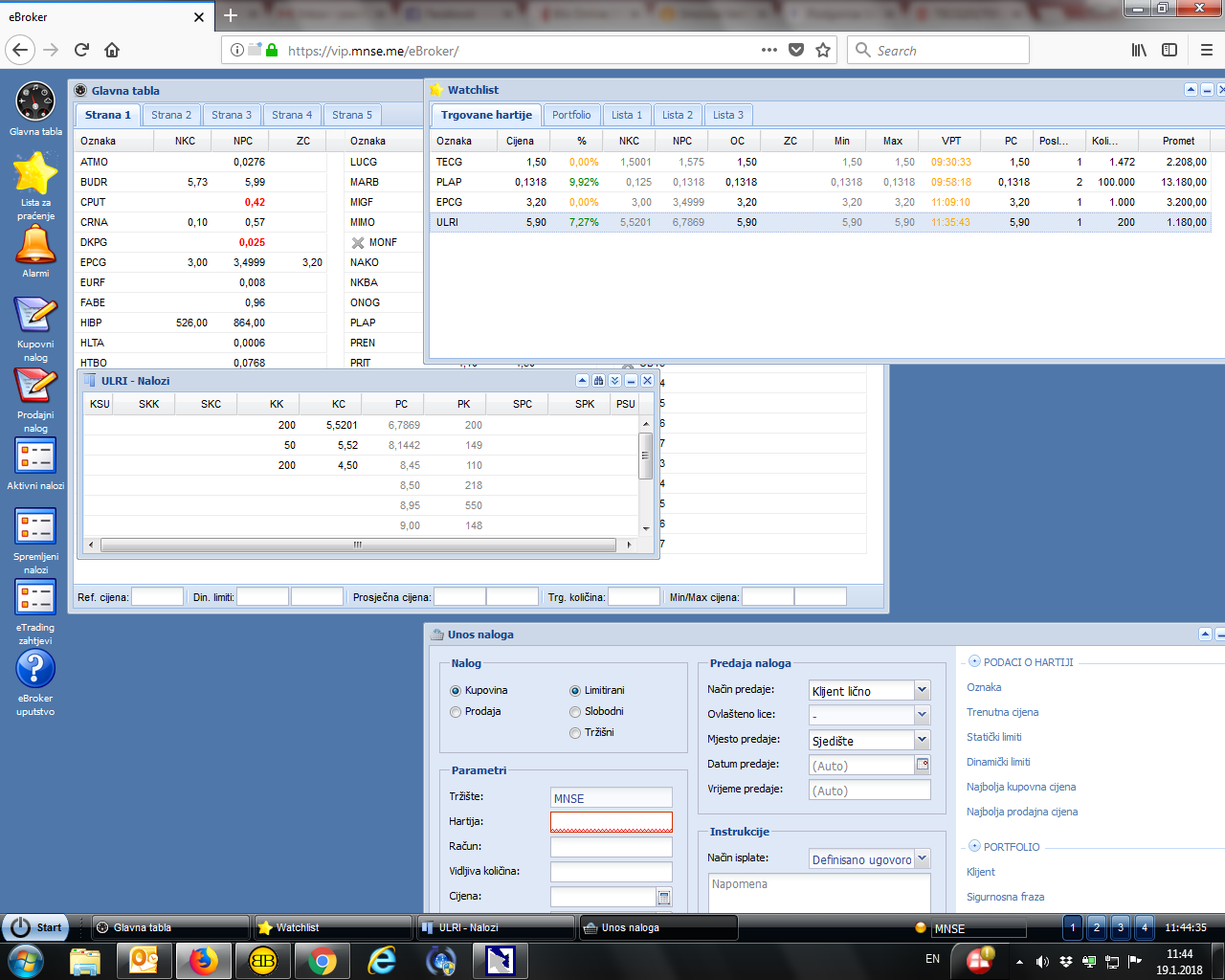Click the Start button in eBroker taskbar

pyautogui.click(x=34, y=927)
